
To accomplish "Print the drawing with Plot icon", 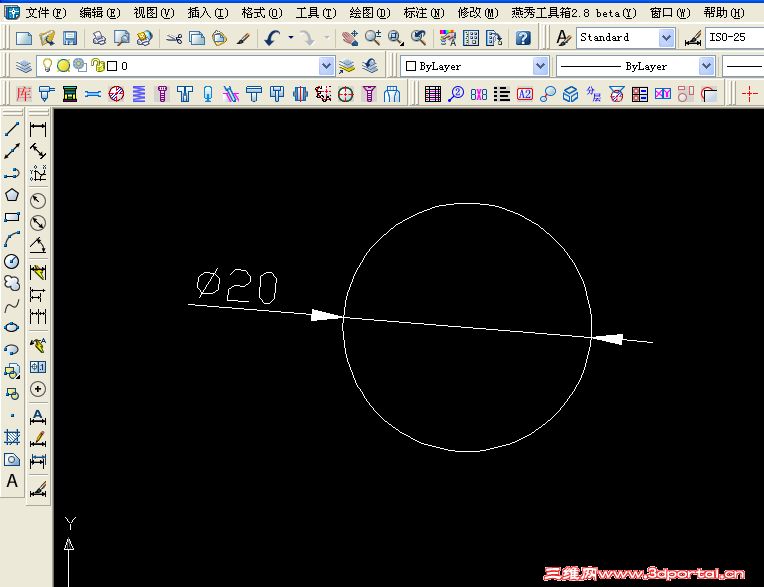I will click(x=99, y=38).
